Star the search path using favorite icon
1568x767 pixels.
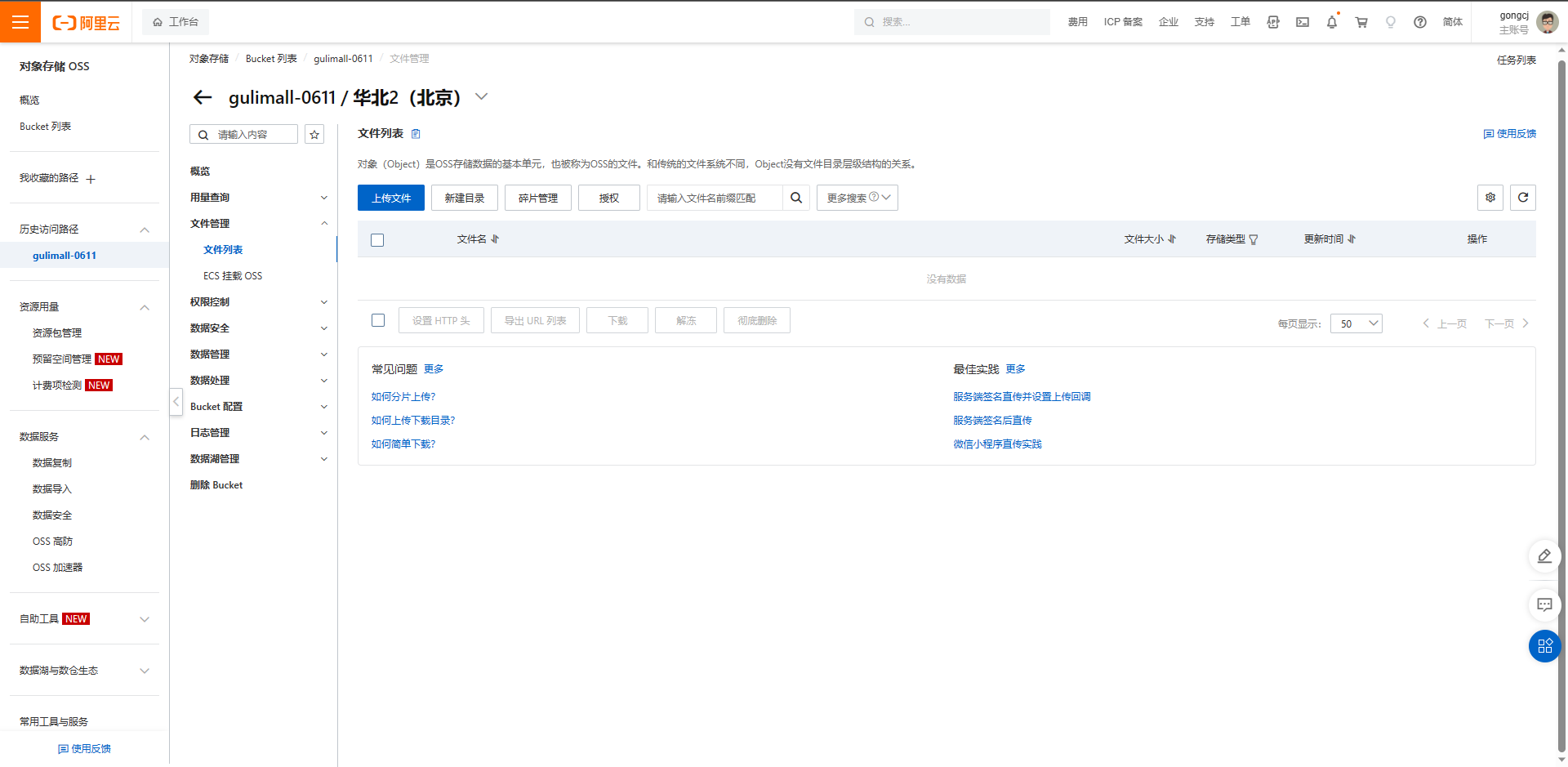(x=314, y=133)
